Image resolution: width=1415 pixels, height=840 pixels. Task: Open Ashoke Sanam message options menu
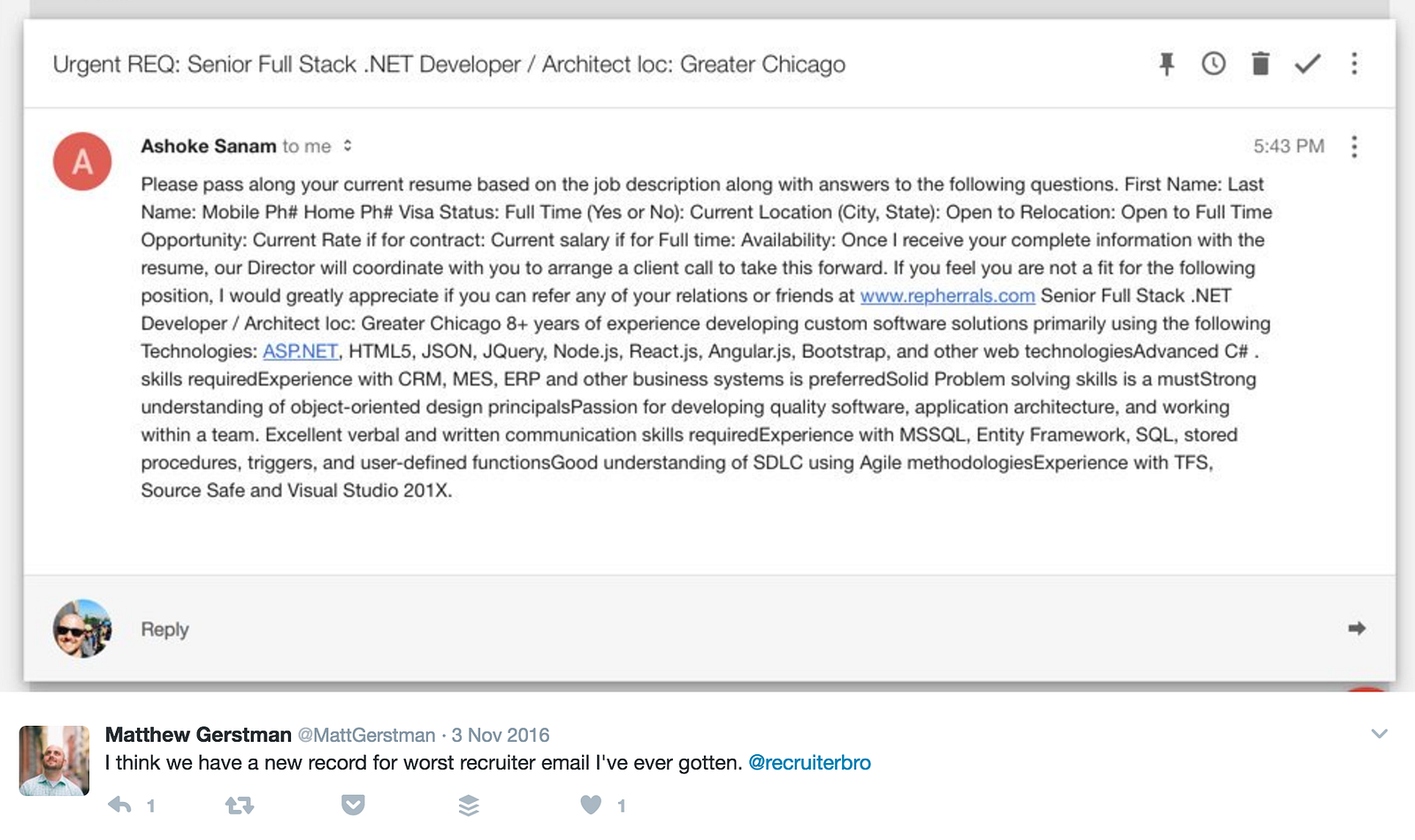click(x=1354, y=147)
